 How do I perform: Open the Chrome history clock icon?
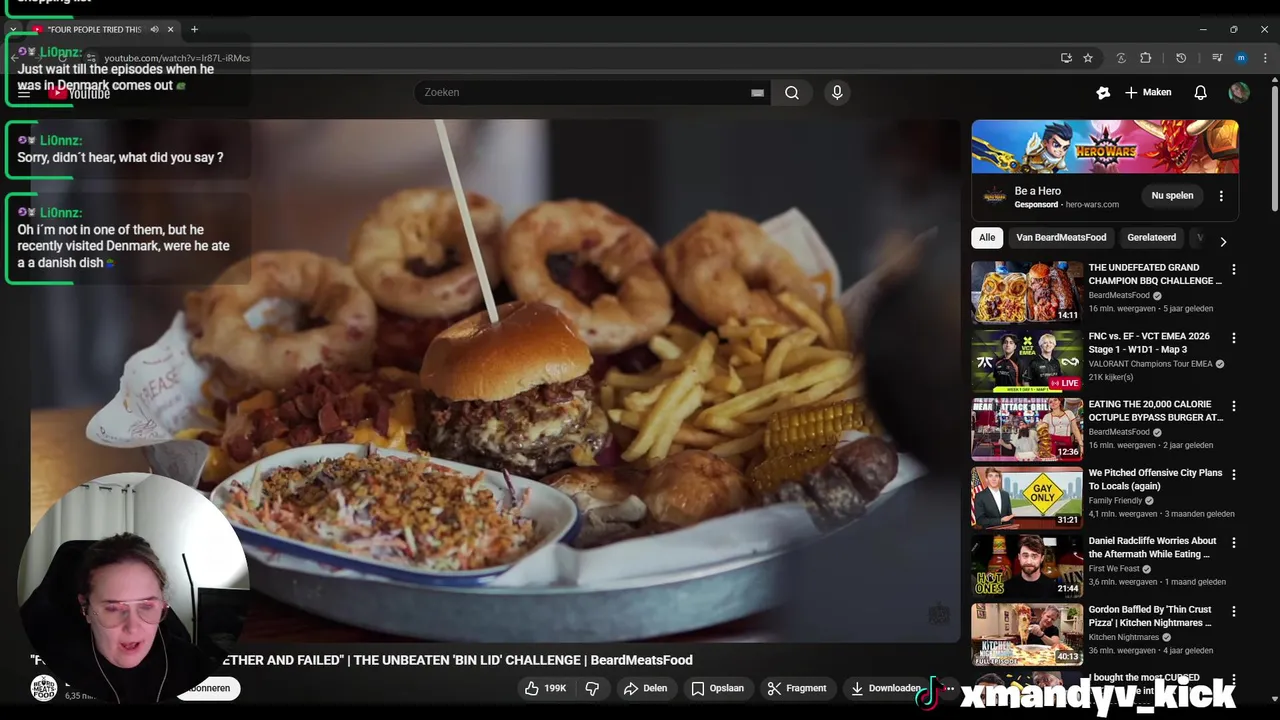[x=1181, y=58]
